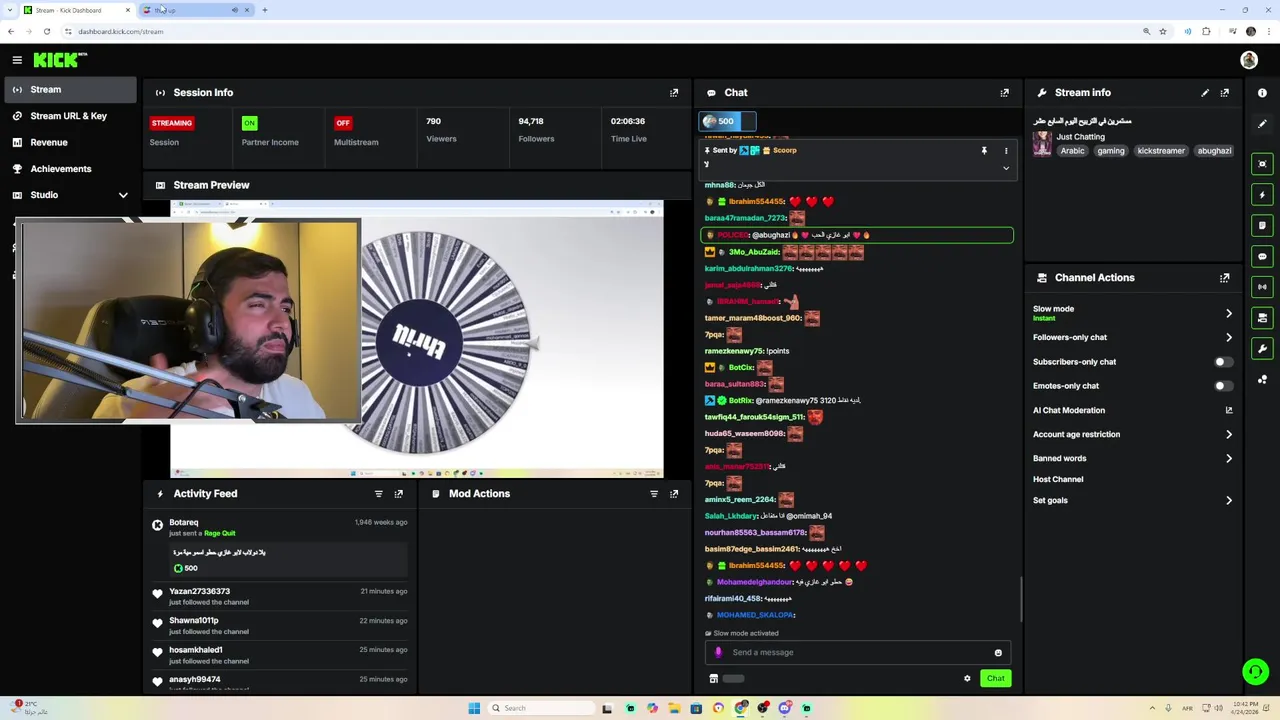This screenshot has height=720, width=1280.
Task: Open filter options in Activity Feed
Action: point(378,494)
